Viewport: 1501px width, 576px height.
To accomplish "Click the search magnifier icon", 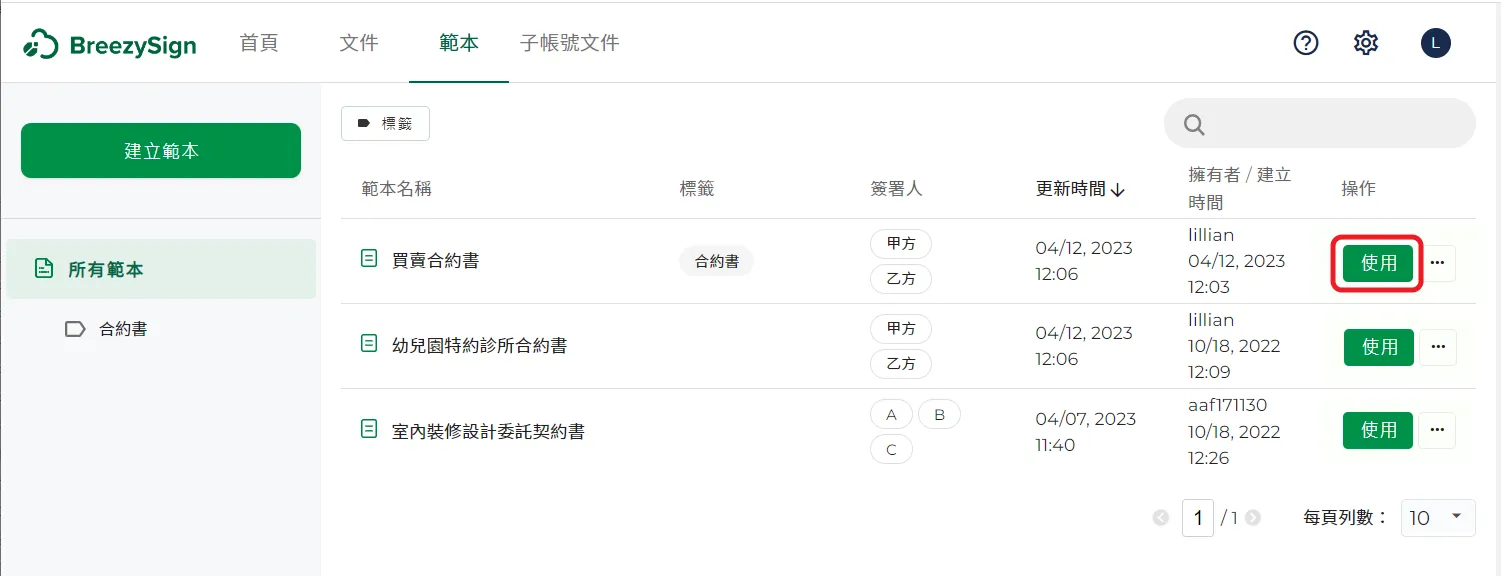I will [1193, 124].
